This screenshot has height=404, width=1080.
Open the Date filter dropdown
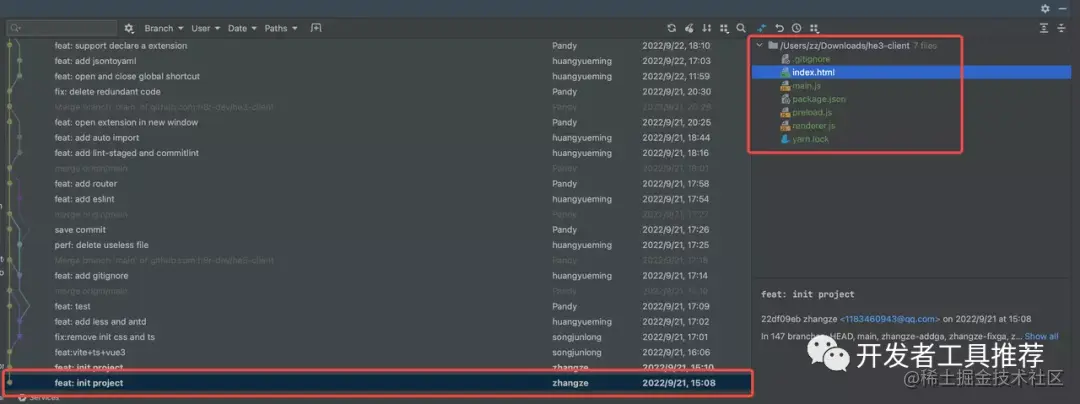242,28
